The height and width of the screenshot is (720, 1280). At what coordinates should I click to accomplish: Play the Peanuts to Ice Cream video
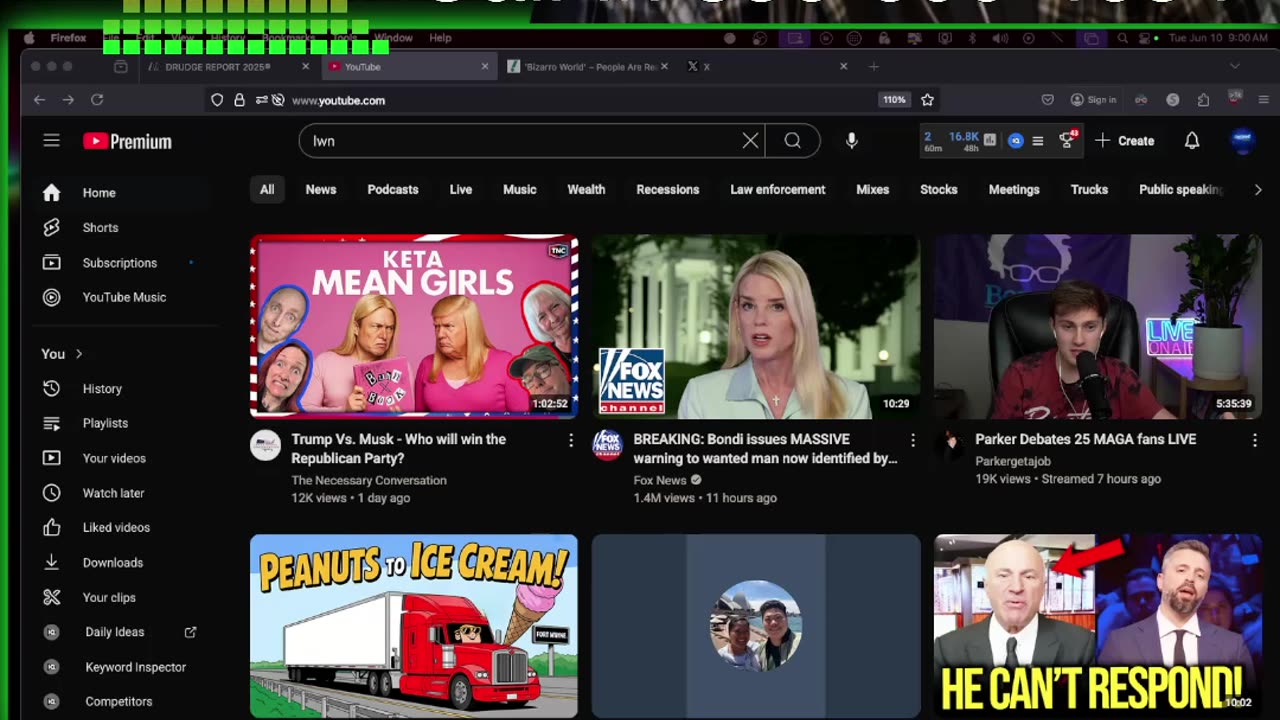[414, 626]
